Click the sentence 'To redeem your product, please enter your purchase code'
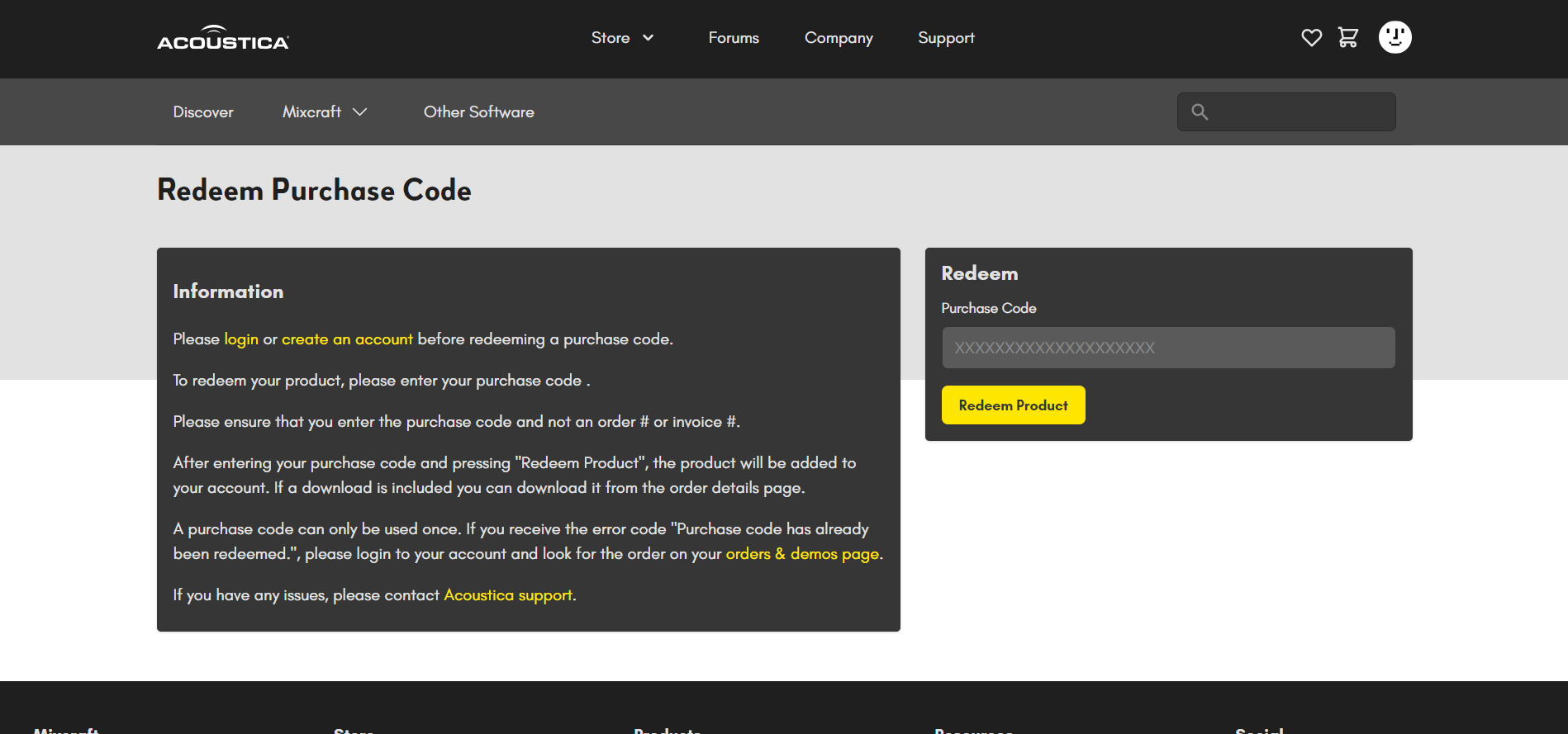This screenshot has height=734, width=1568. 382,381
